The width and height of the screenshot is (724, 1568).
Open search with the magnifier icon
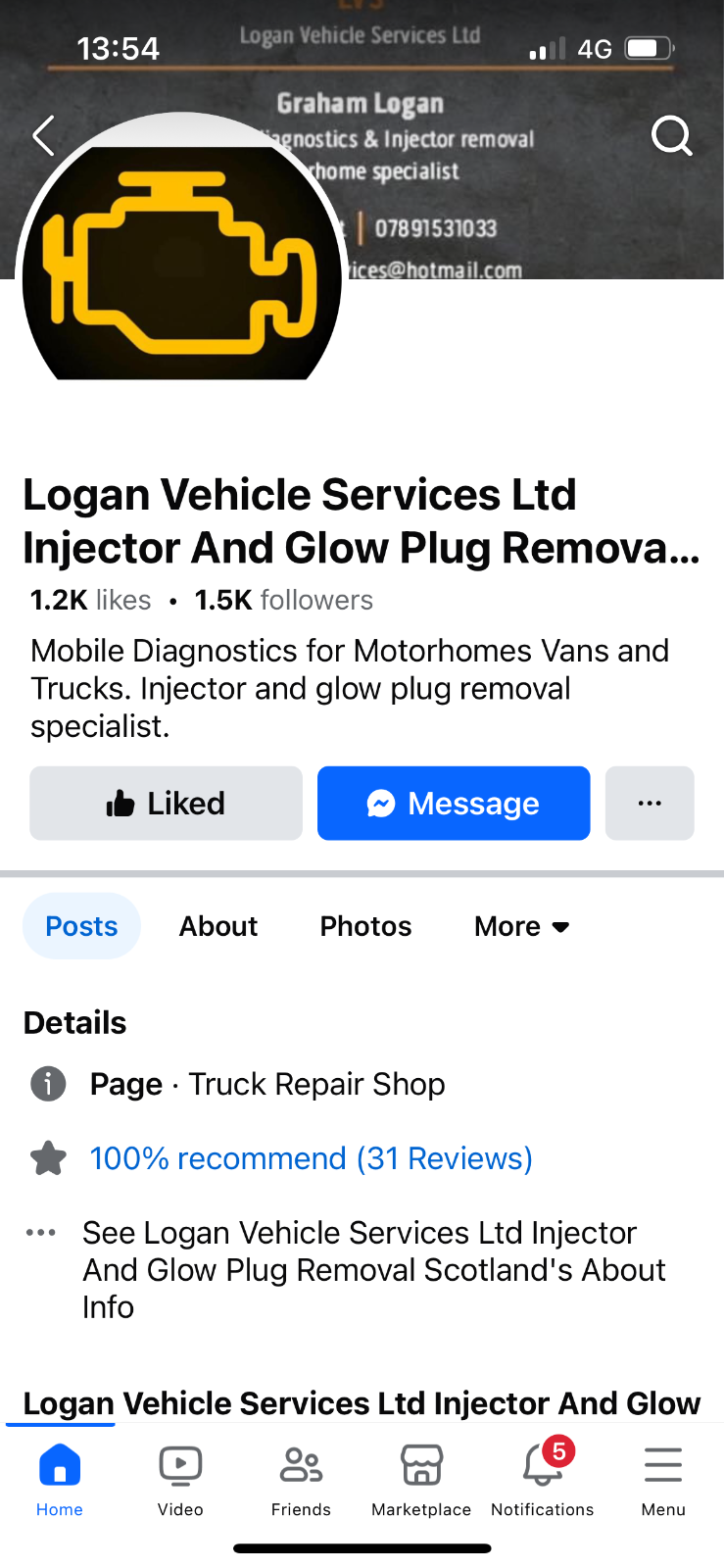point(672,135)
